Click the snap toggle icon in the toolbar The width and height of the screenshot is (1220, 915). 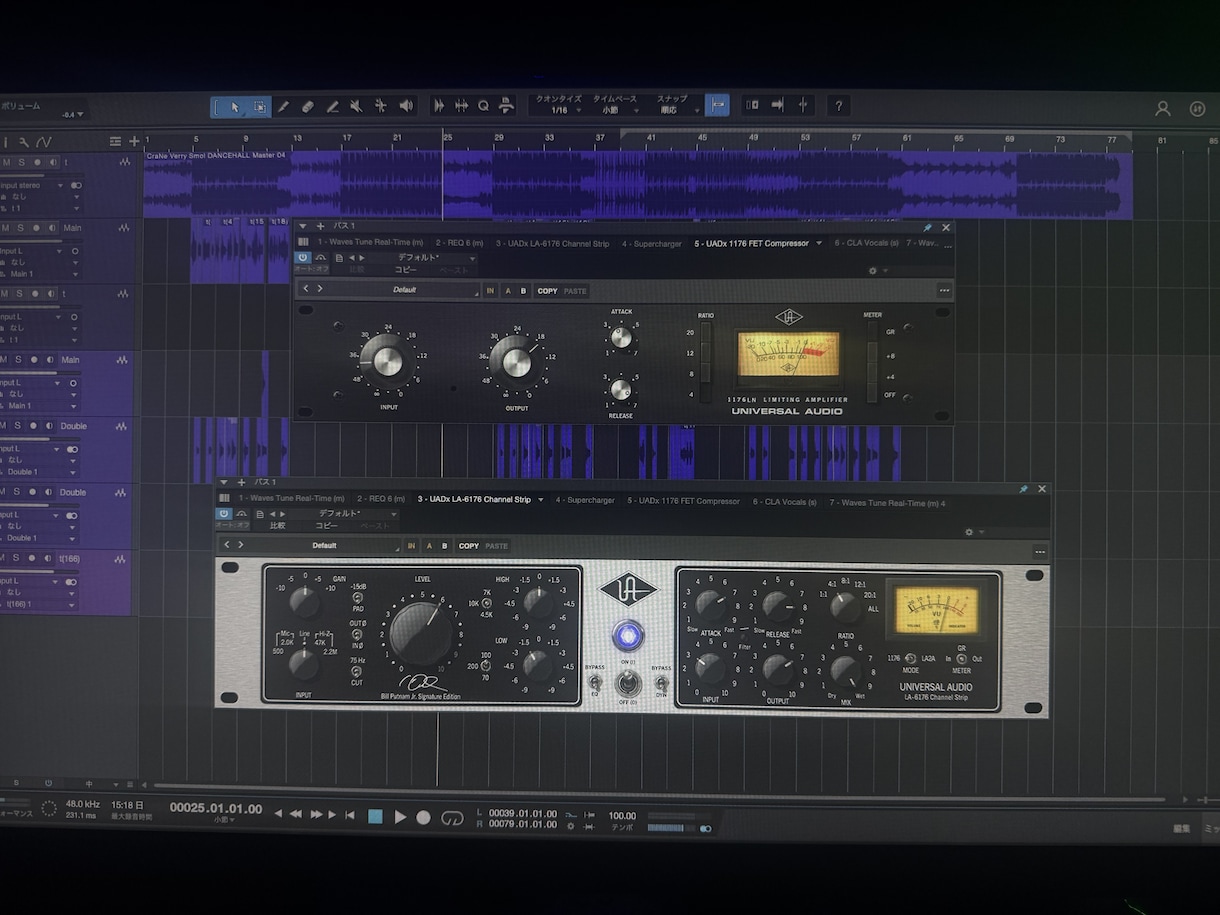tap(716, 105)
